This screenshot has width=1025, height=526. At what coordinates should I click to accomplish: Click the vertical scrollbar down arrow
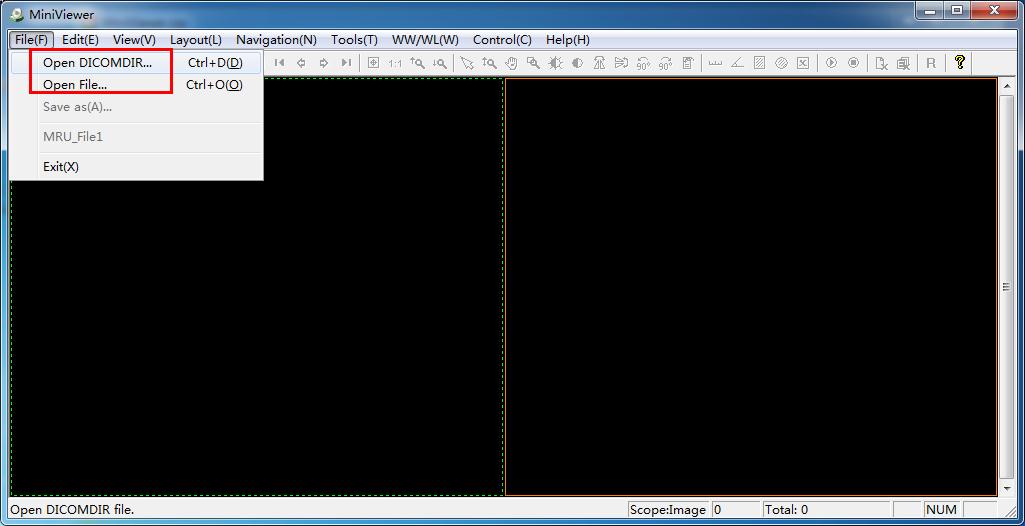(1006, 489)
